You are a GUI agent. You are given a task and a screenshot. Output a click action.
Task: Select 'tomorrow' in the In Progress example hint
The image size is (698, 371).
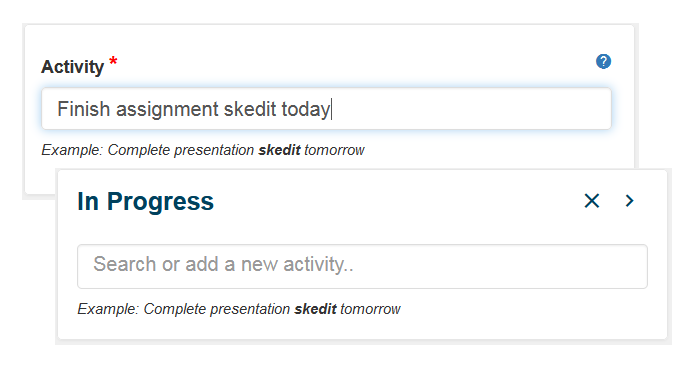(x=370, y=309)
